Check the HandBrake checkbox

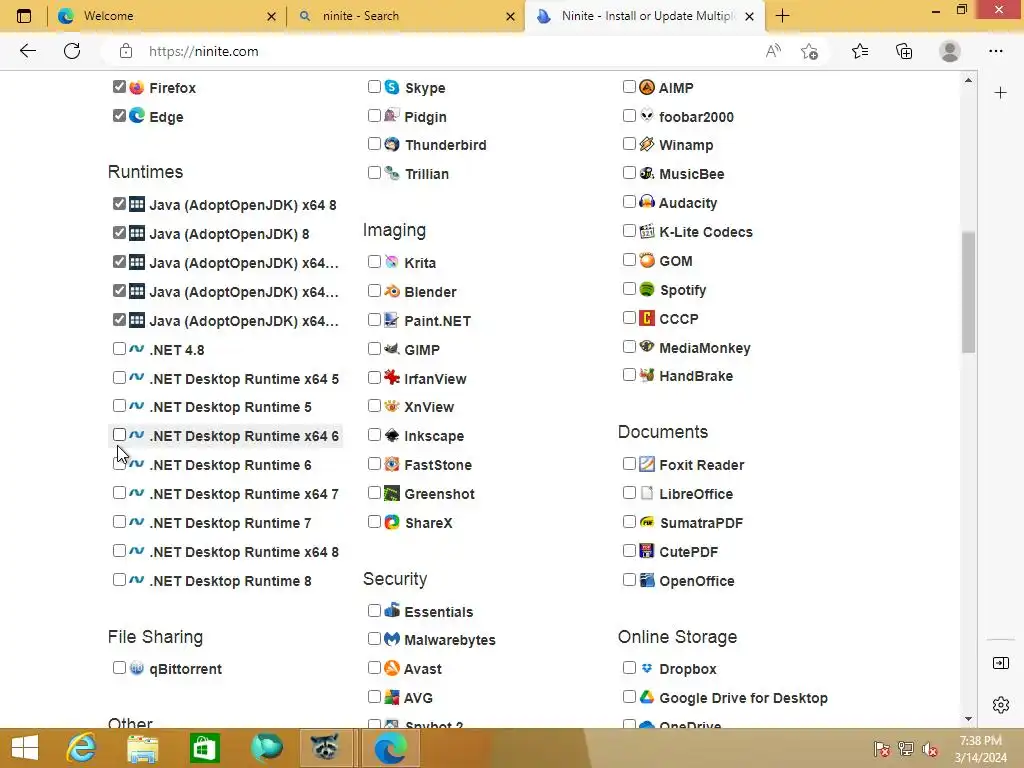[x=629, y=374]
